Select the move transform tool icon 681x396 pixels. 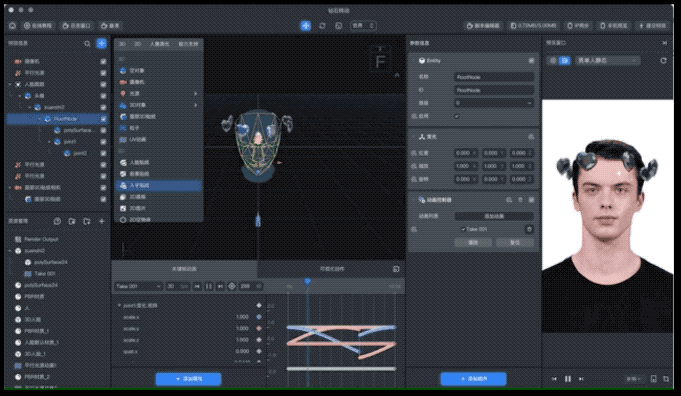click(306, 26)
